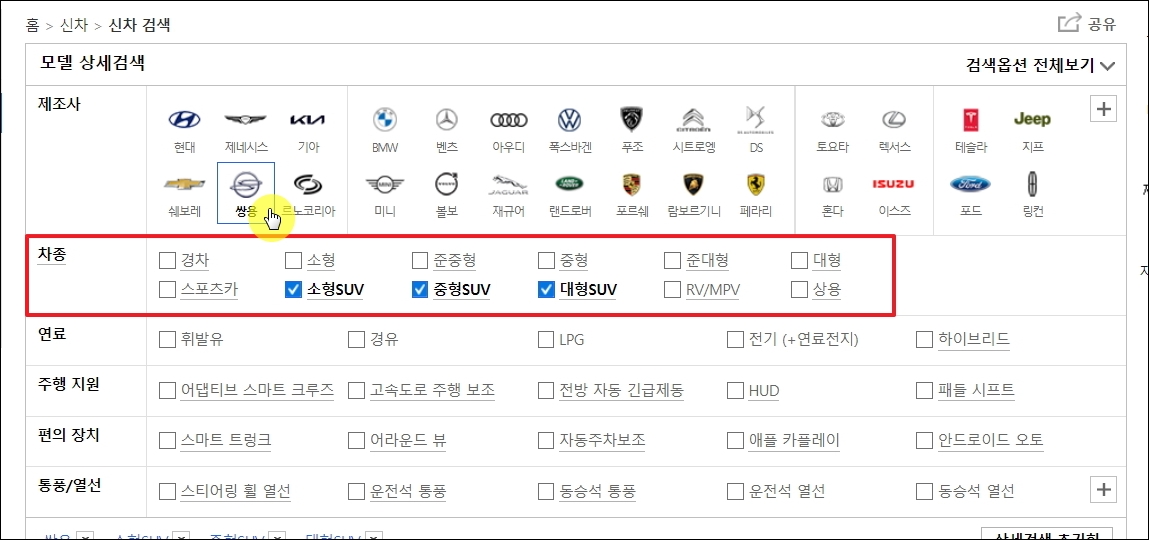
Task: Enable the 운전석 통풍 checkbox
Action: 356,490
